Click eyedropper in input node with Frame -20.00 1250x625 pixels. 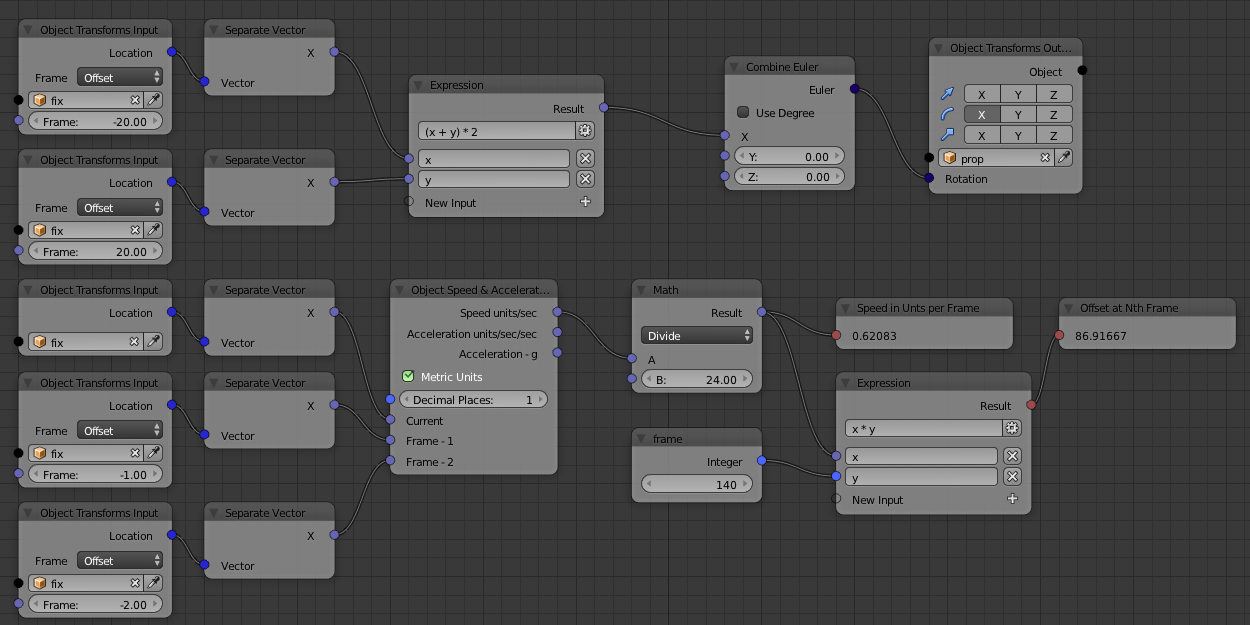(x=154, y=100)
